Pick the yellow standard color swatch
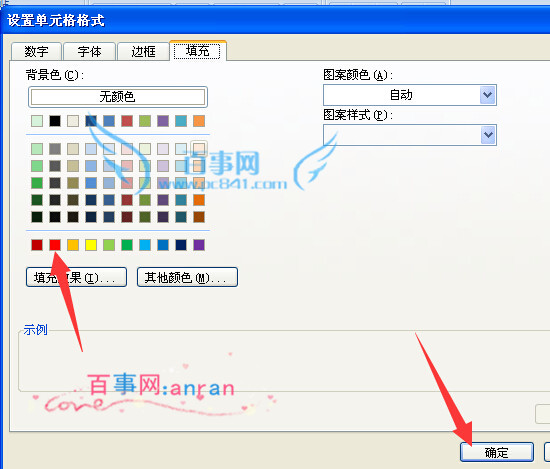Viewport: 550px width, 469px height. 91,244
